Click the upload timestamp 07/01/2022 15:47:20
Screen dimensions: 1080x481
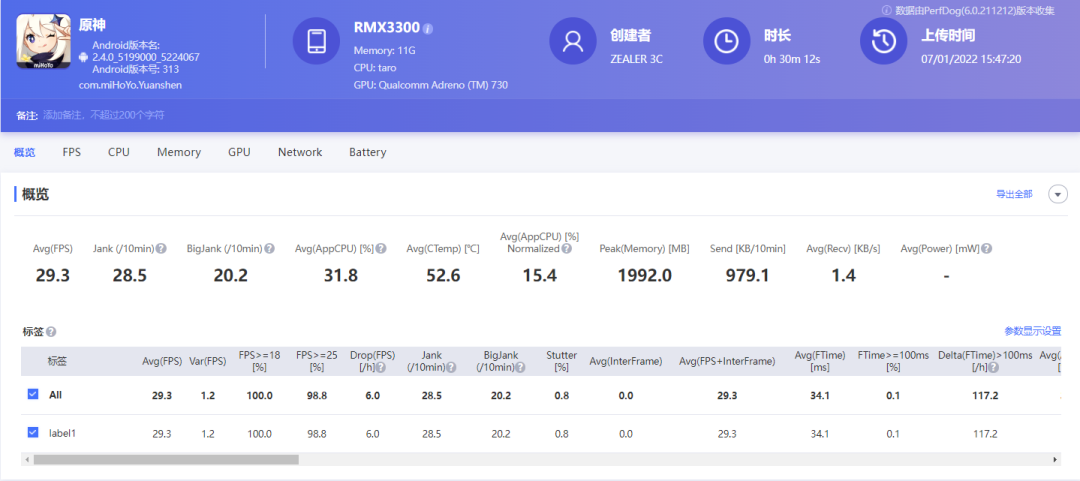971,59
